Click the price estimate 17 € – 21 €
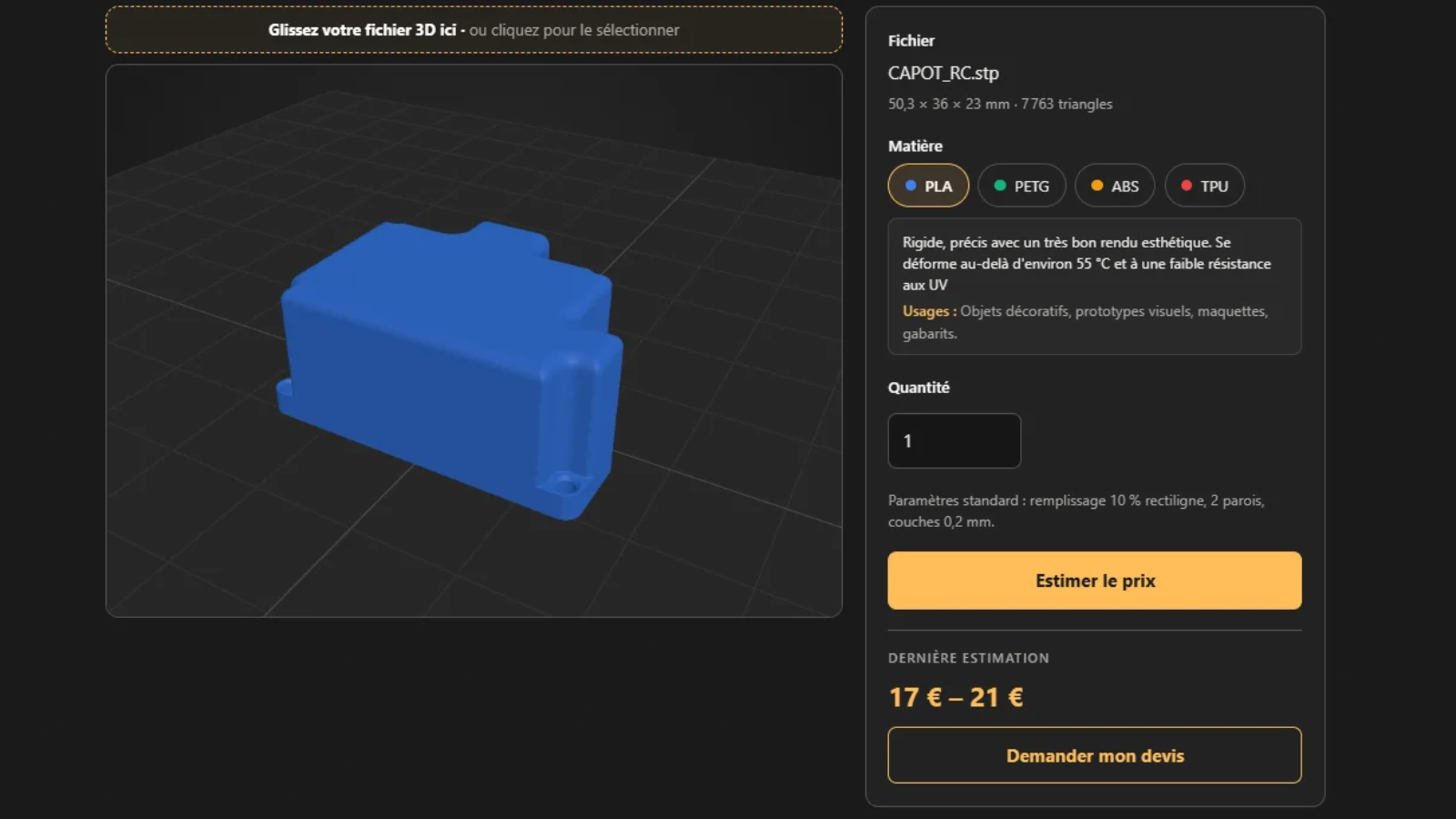This screenshot has width=1456, height=819. 956,697
